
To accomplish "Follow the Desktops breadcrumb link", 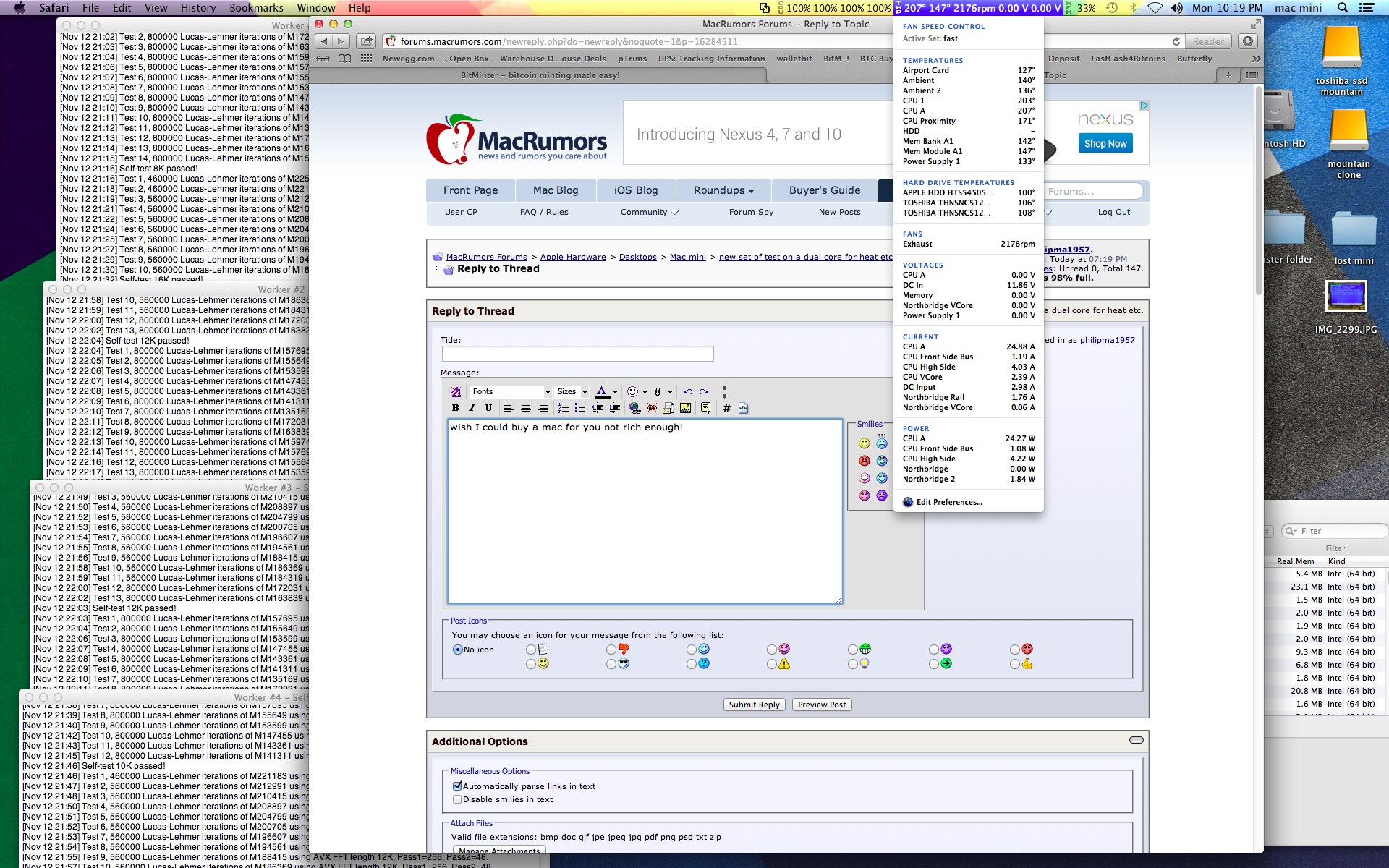I will tap(638, 257).
